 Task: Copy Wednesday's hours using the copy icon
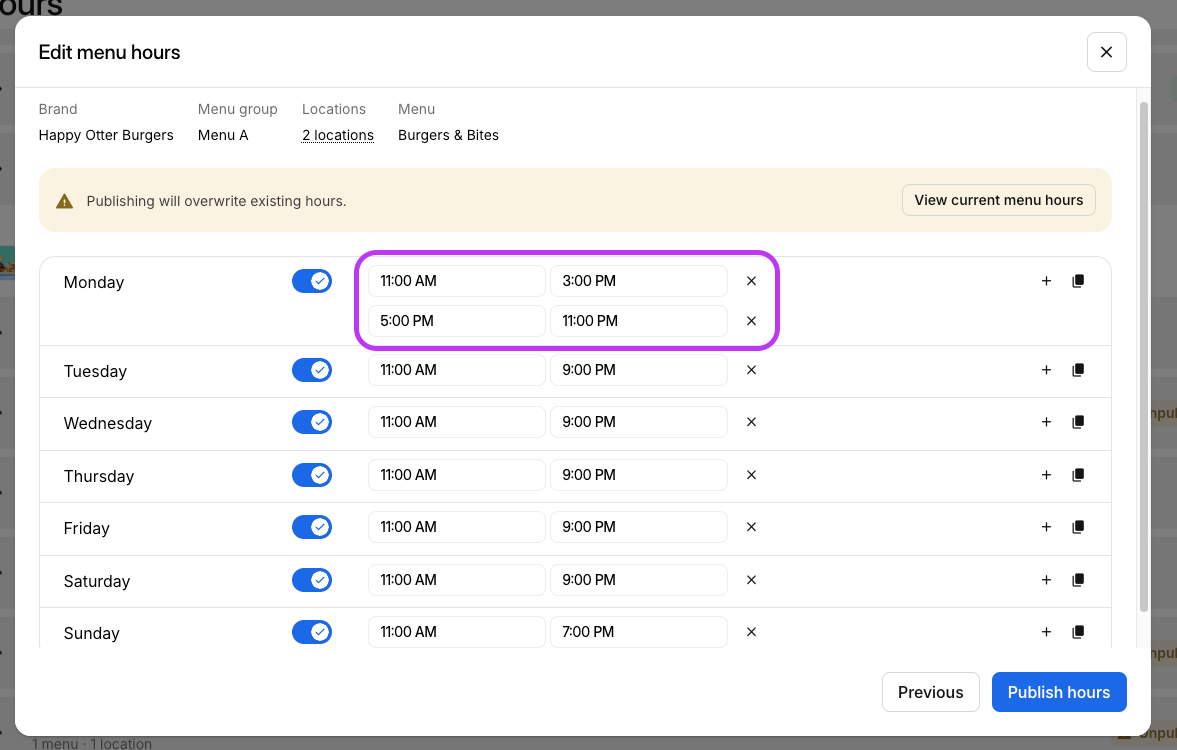tap(1078, 422)
